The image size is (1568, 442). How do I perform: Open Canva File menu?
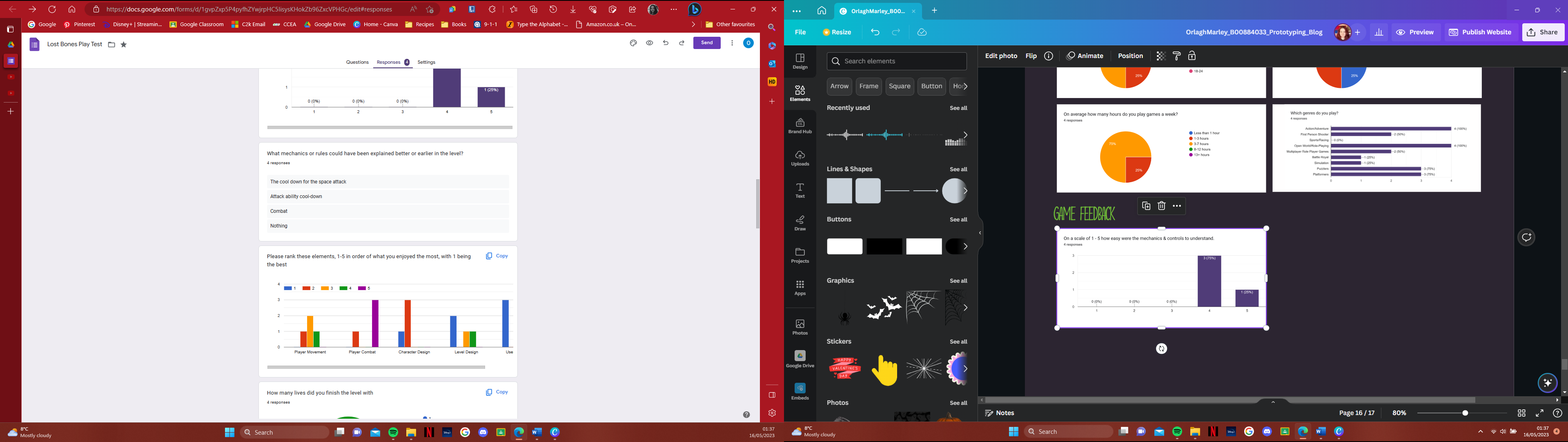[800, 32]
